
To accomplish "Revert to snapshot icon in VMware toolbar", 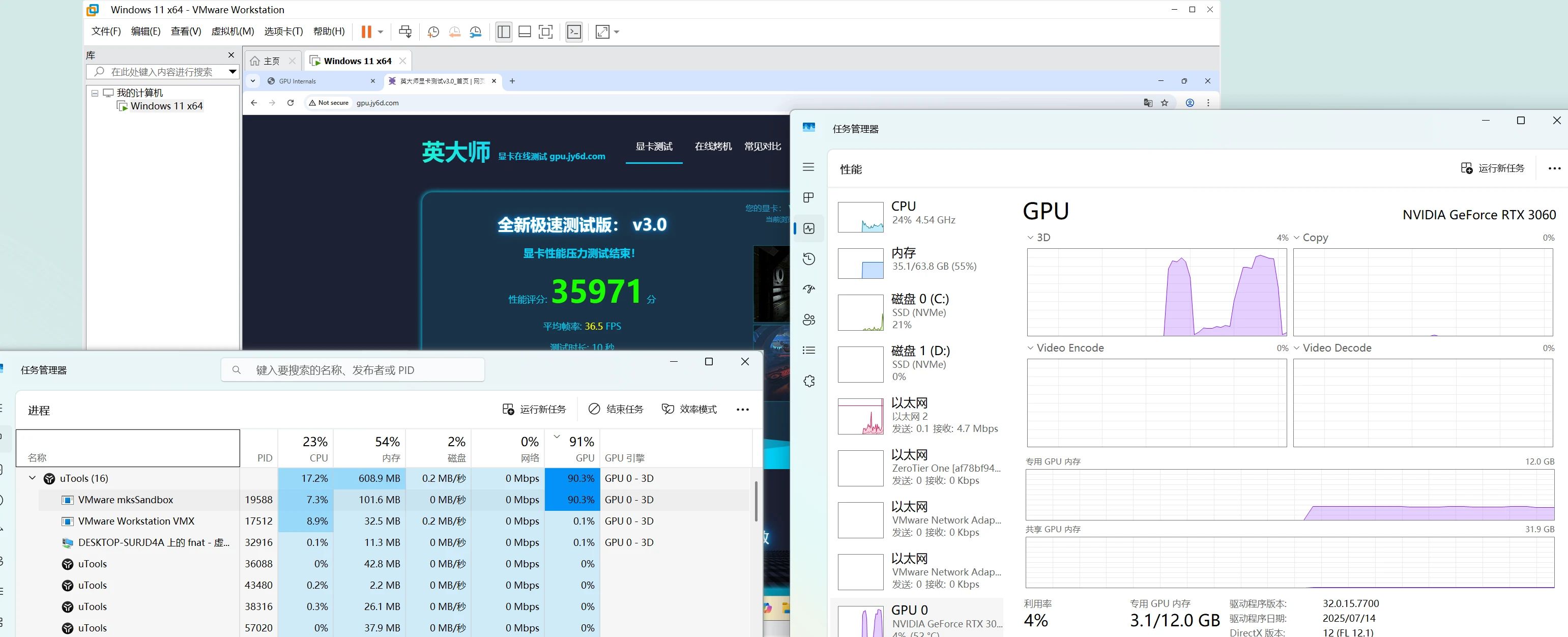I will pyautogui.click(x=455, y=32).
